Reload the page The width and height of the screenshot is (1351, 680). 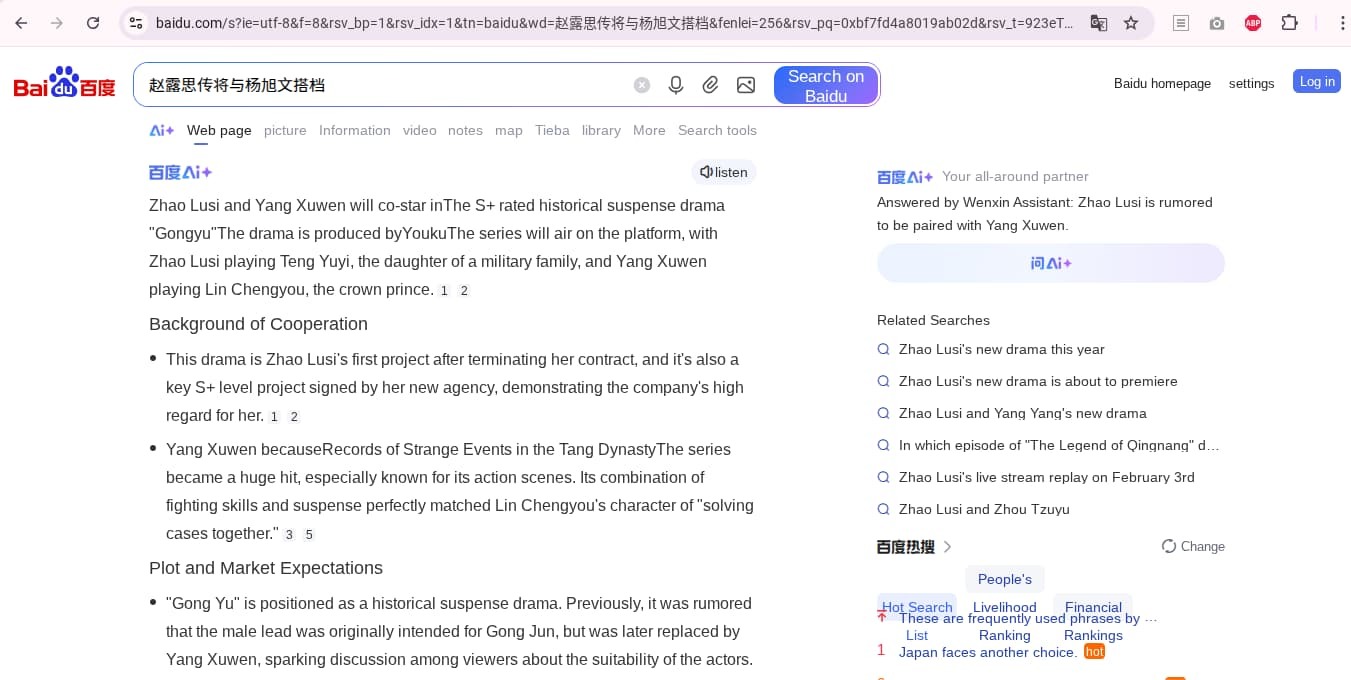pyautogui.click(x=93, y=23)
